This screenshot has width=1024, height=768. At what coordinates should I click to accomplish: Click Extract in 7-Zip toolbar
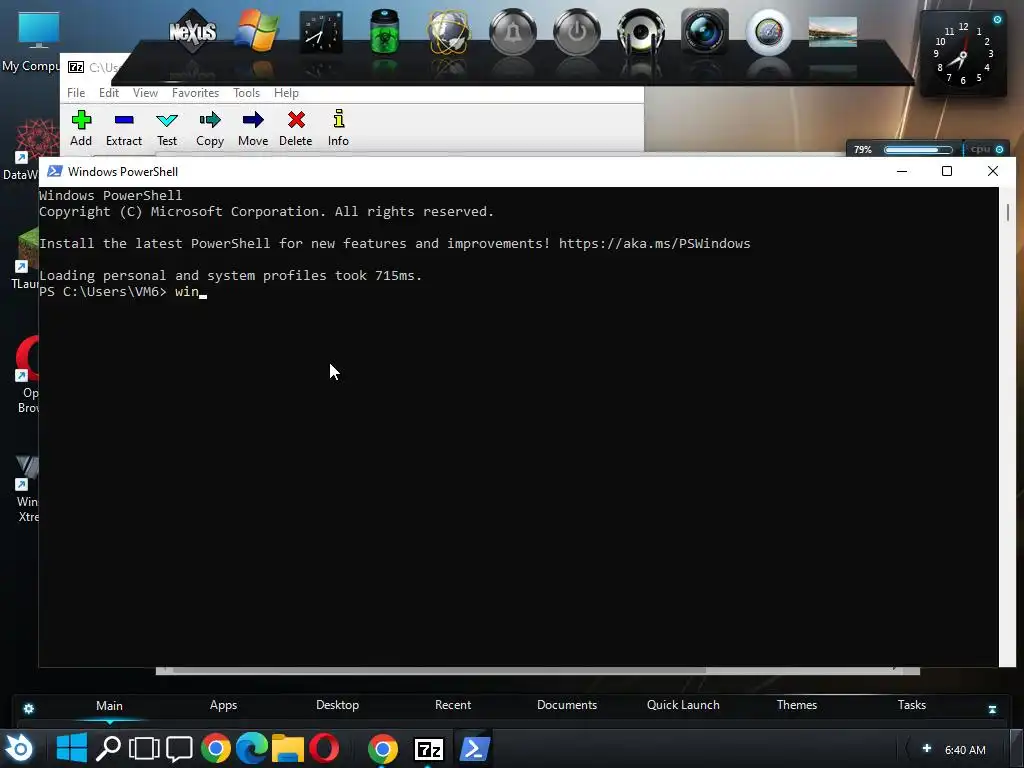(x=123, y=129)
